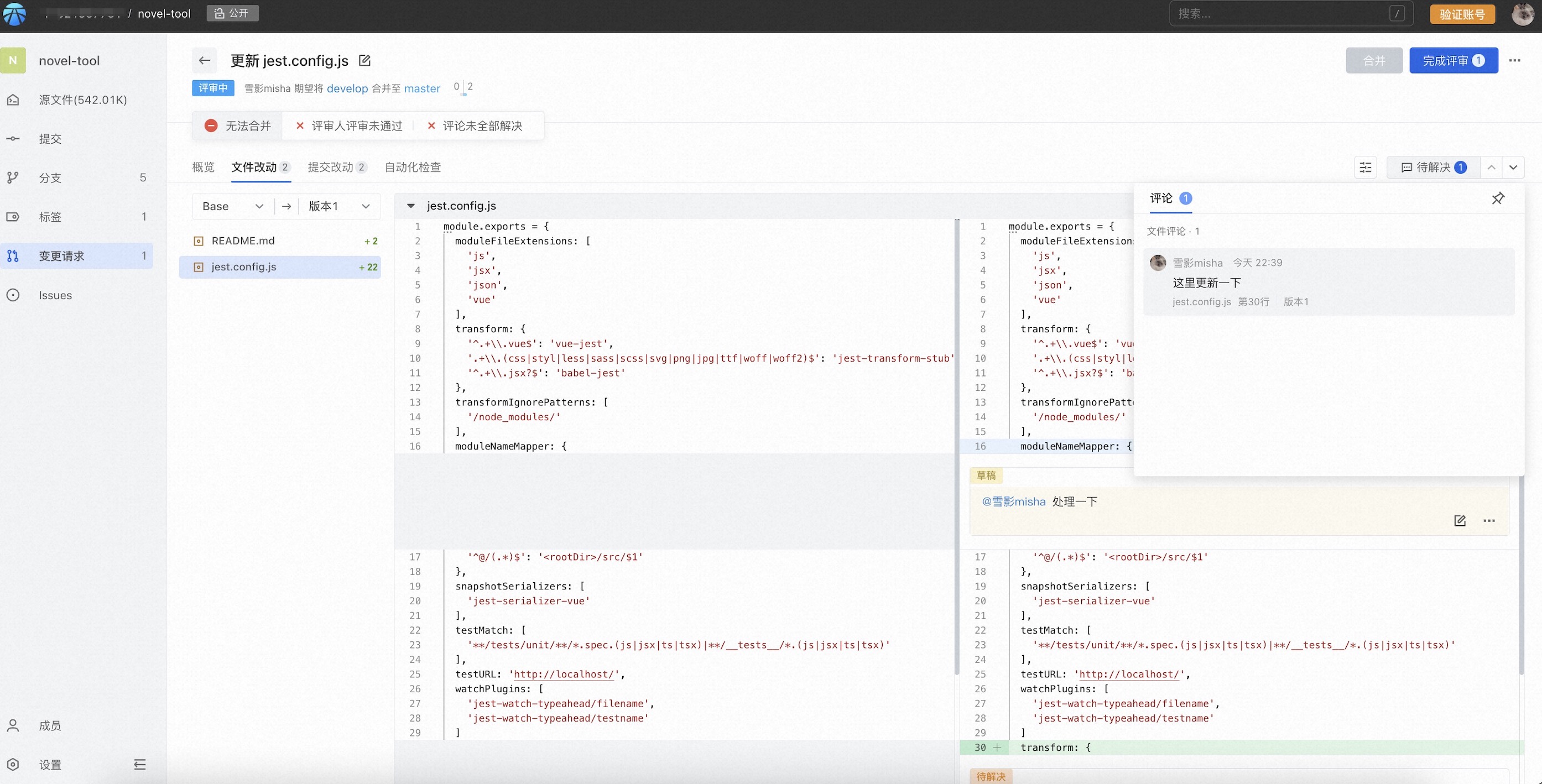
Task: Collapse the sidebar with the fold icon
Action: (x=139, y=764)
